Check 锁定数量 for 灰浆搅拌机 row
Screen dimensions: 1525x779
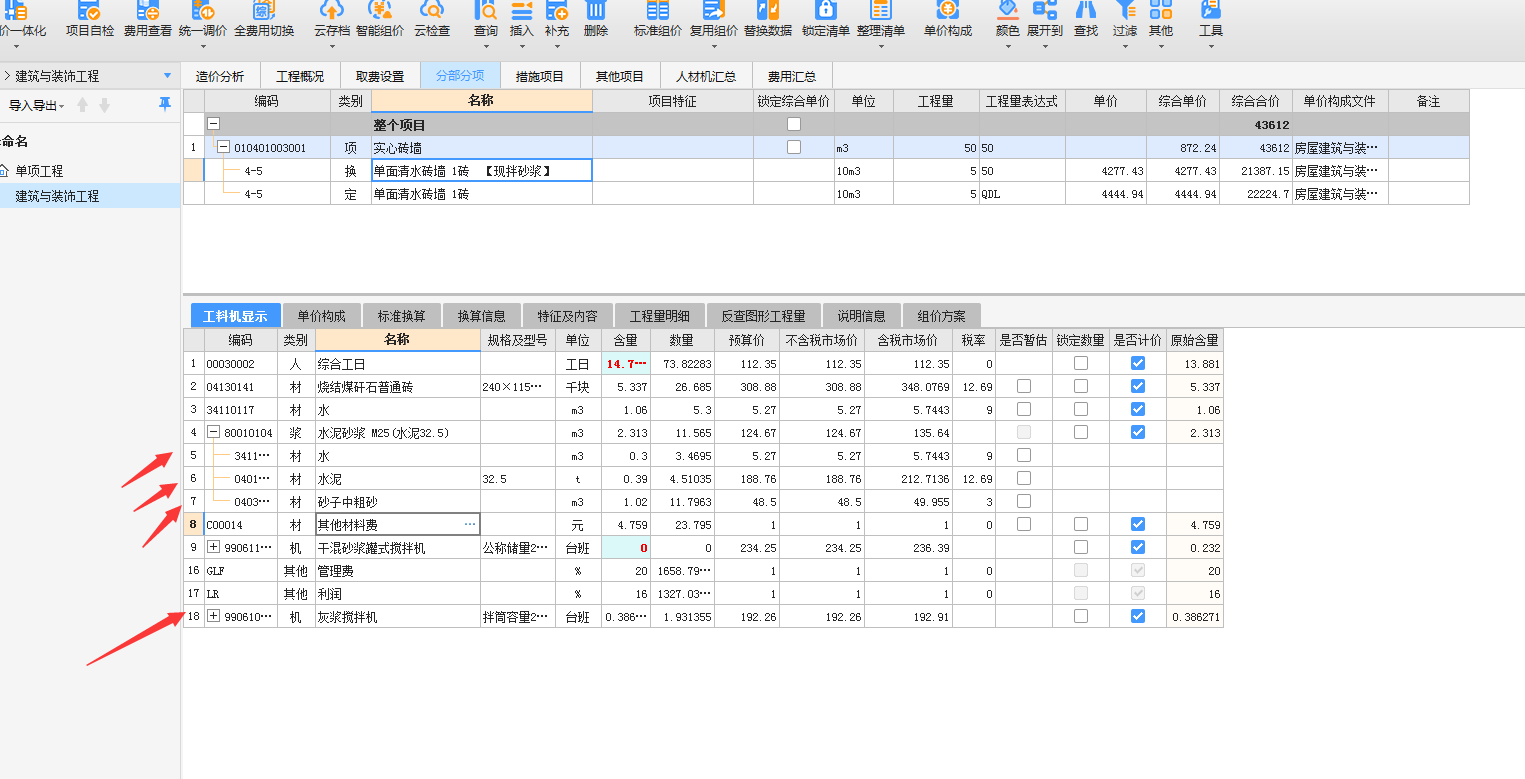[x=1081, y=616]
